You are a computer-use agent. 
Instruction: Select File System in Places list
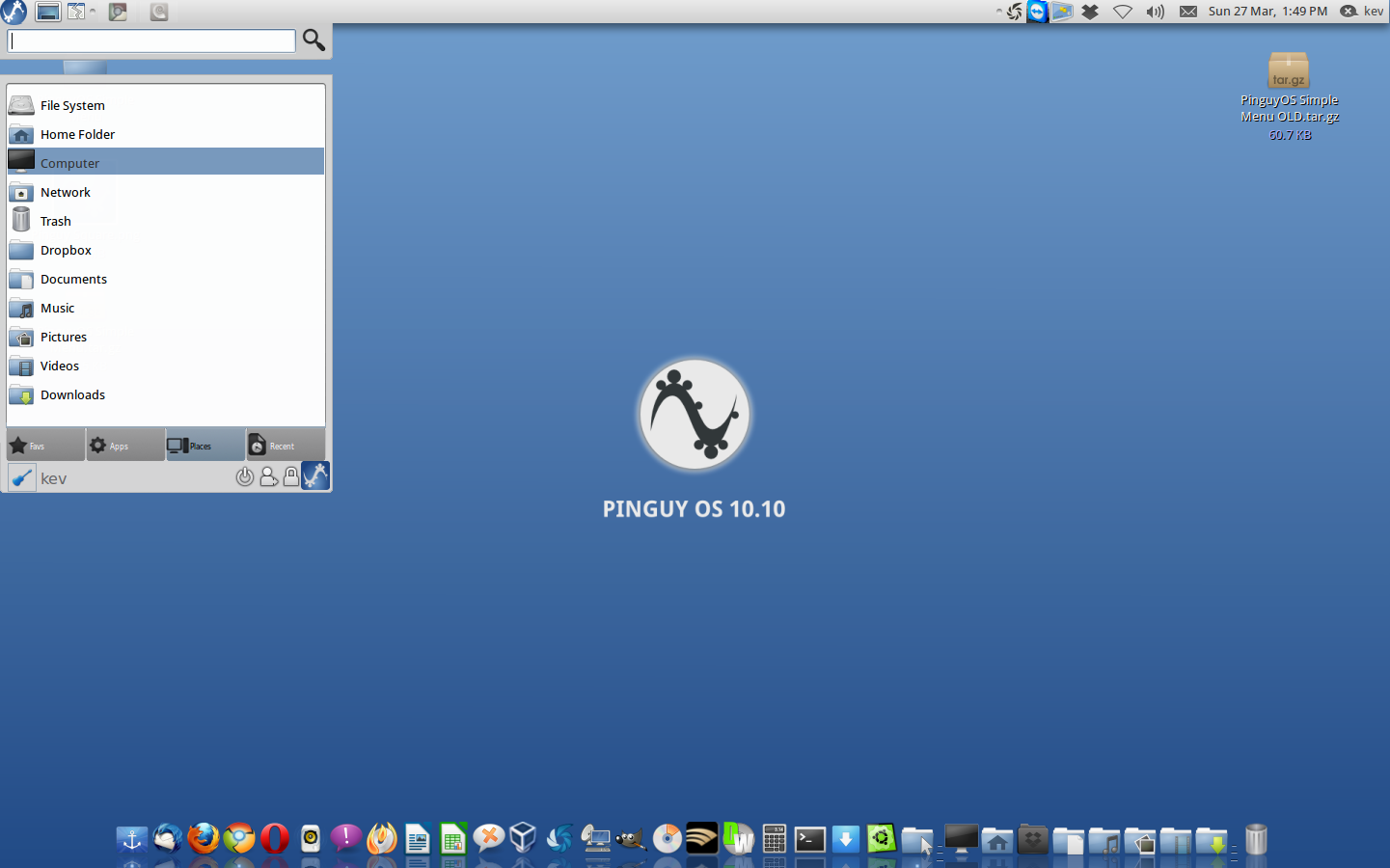click(x=166, y=105)
